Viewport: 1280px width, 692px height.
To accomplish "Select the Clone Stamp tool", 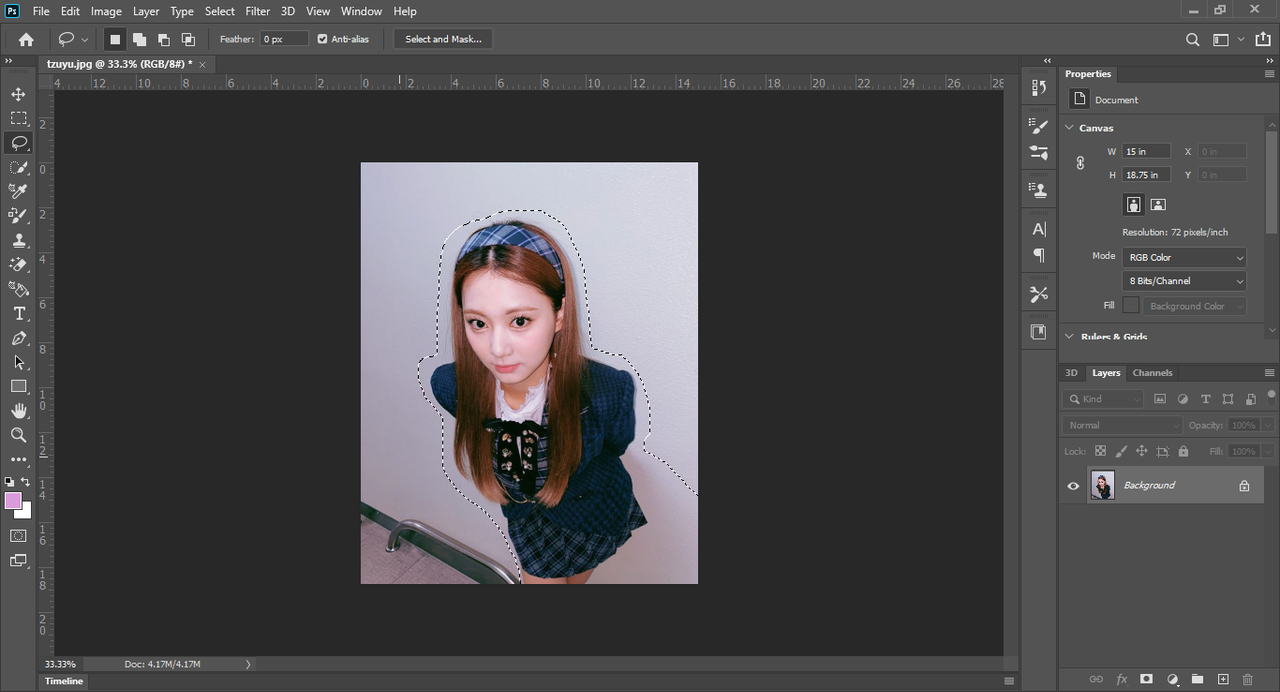I will click(18, 241).
